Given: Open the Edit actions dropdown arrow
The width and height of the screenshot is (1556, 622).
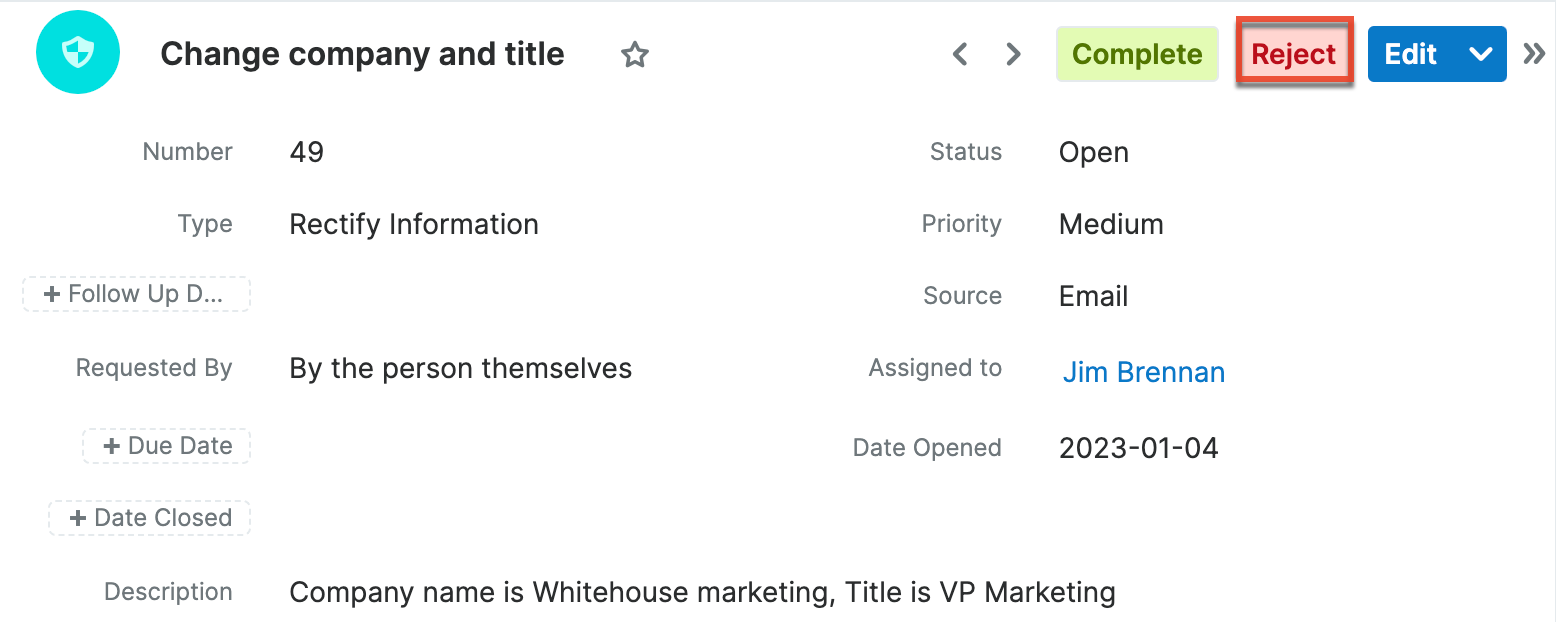Looking at the screenshot, I should [1481, 54].
